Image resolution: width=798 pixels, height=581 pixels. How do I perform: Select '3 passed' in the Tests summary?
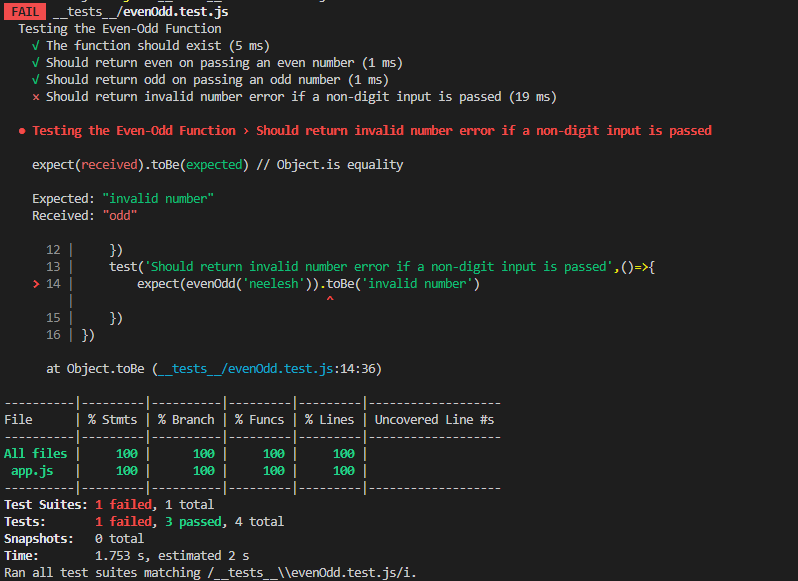pos(193,521)
